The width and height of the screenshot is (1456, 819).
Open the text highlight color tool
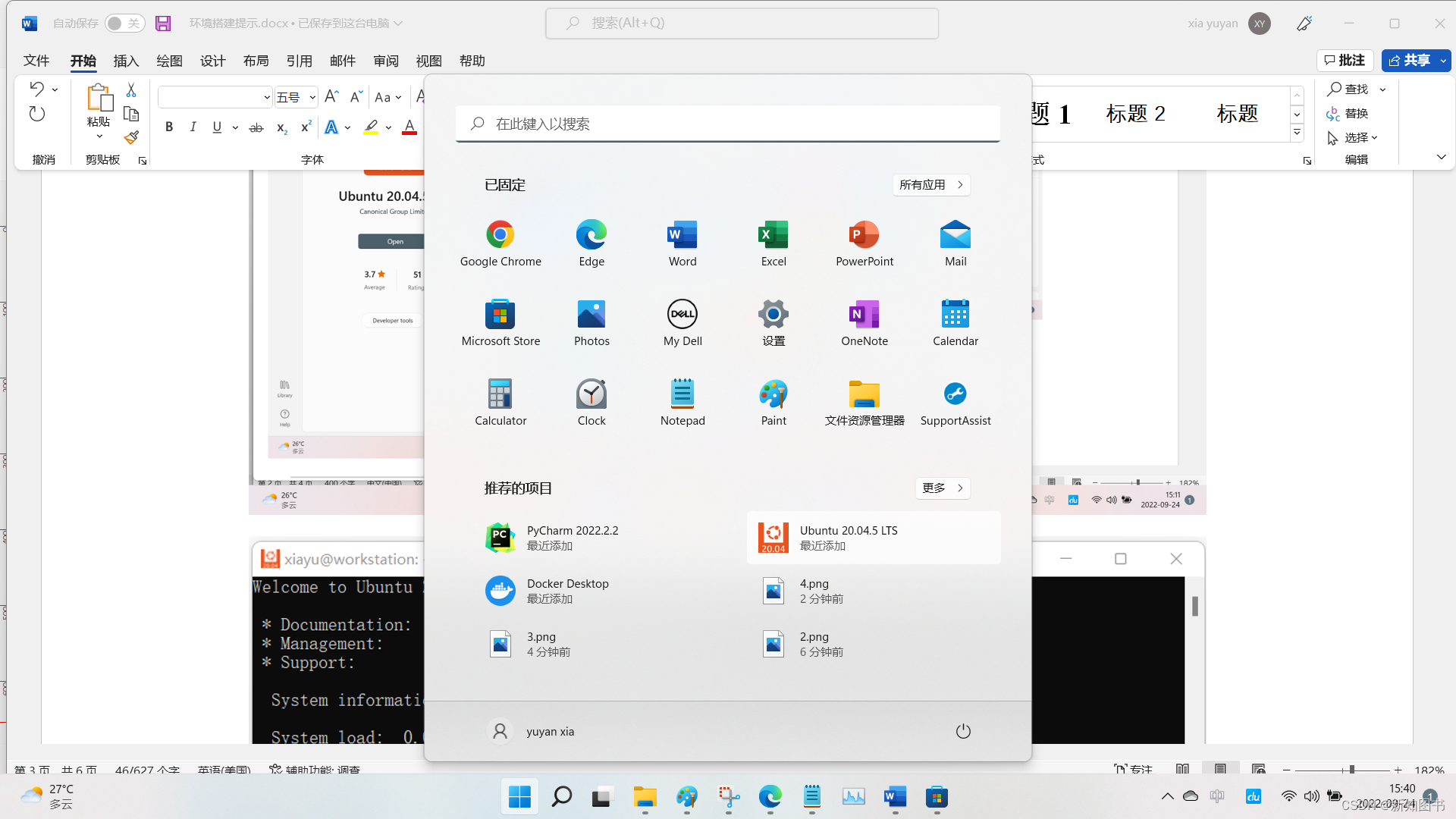click(371, 127)
